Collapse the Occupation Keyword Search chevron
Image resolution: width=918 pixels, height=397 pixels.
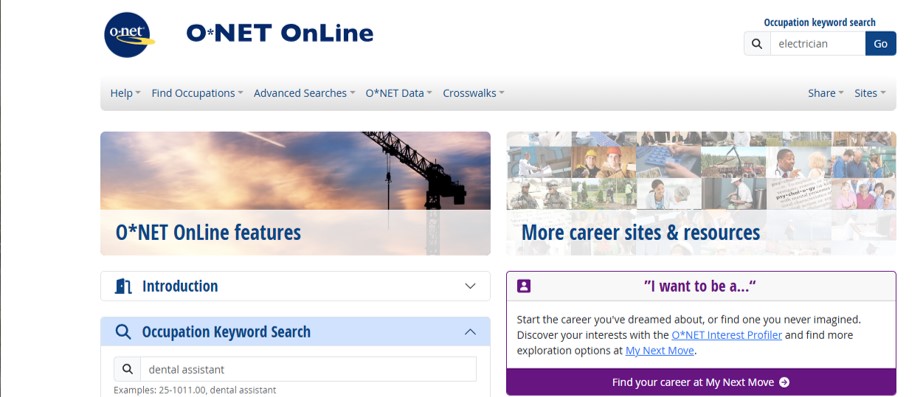coord(470,332)
